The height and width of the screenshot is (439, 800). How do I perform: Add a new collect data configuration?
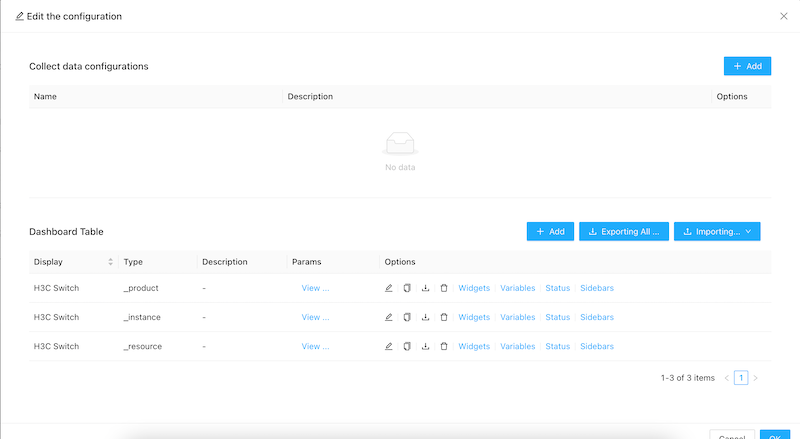tap(747, 66)
